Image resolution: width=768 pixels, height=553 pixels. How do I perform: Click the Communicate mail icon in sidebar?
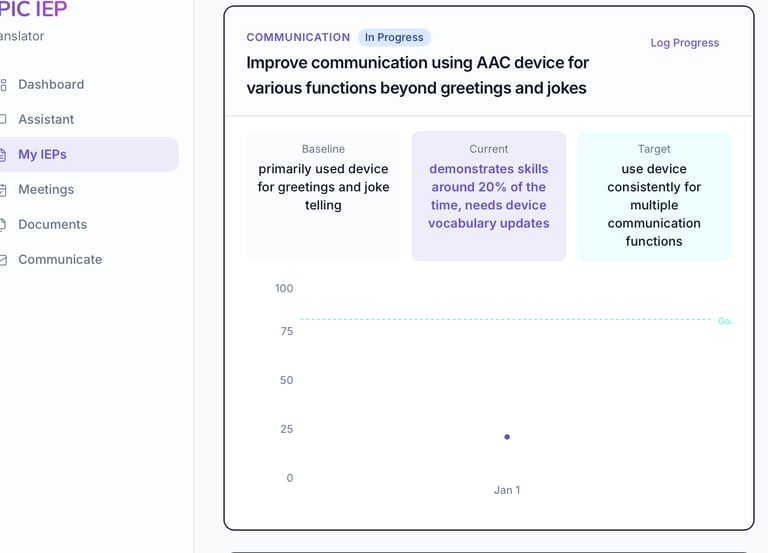(3, 260)
